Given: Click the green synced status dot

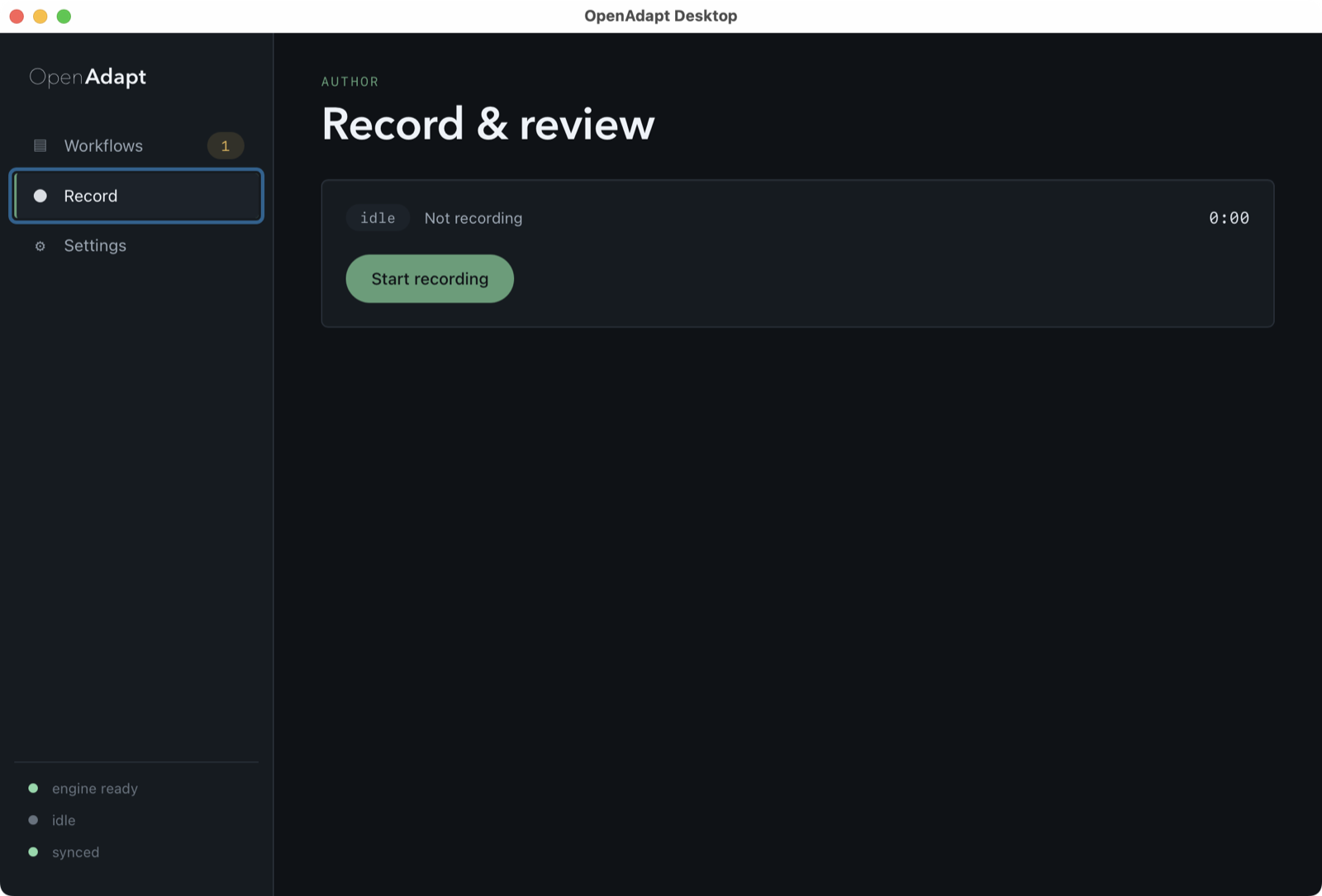Looking at the screenshot, I should 33,851.
